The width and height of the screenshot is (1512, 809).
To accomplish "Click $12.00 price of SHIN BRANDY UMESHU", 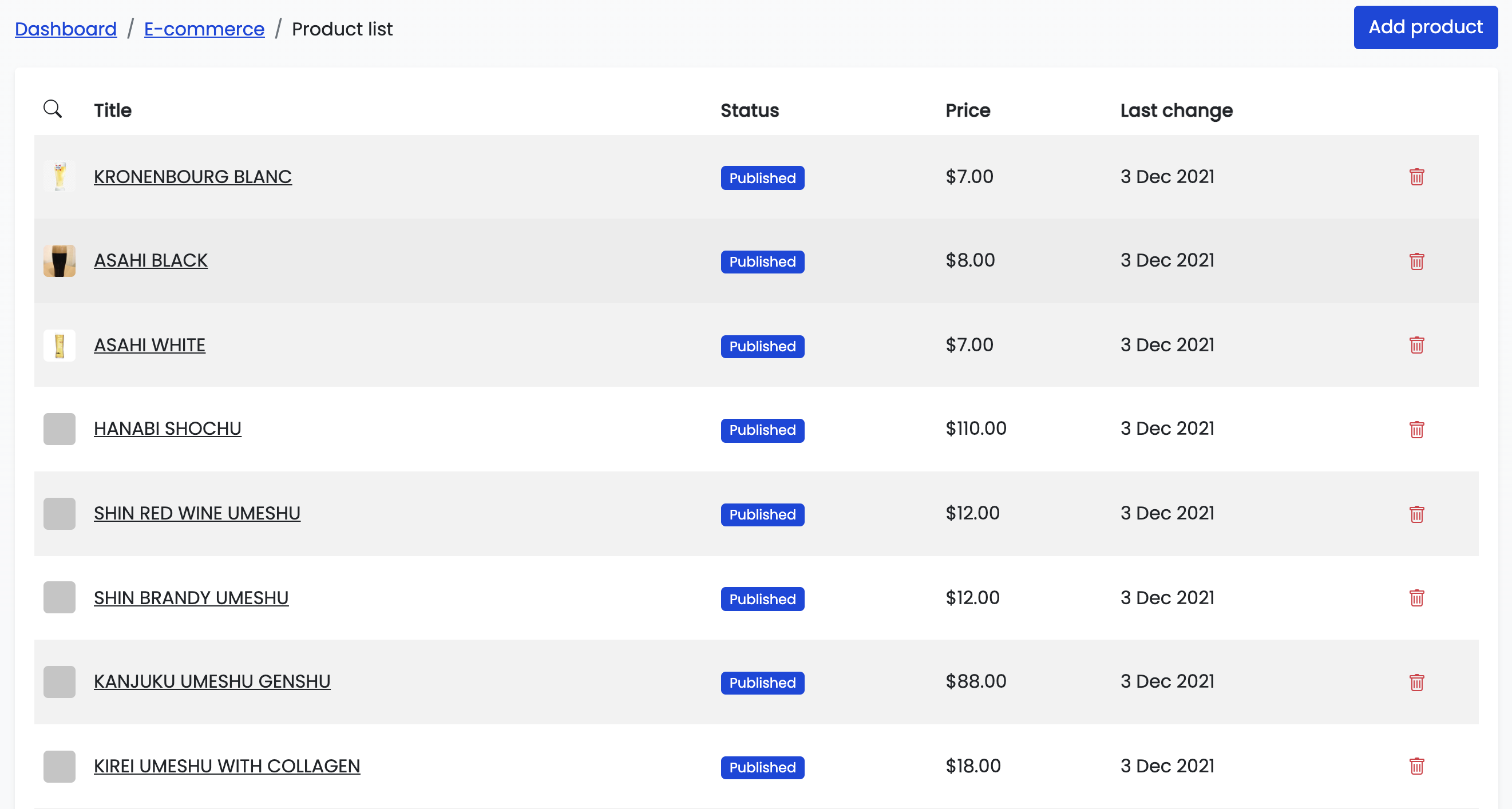I will [972, 597].
